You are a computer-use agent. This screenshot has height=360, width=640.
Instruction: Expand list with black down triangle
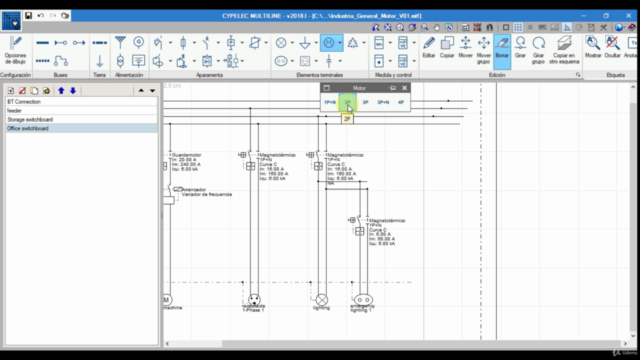coord(152,91)
